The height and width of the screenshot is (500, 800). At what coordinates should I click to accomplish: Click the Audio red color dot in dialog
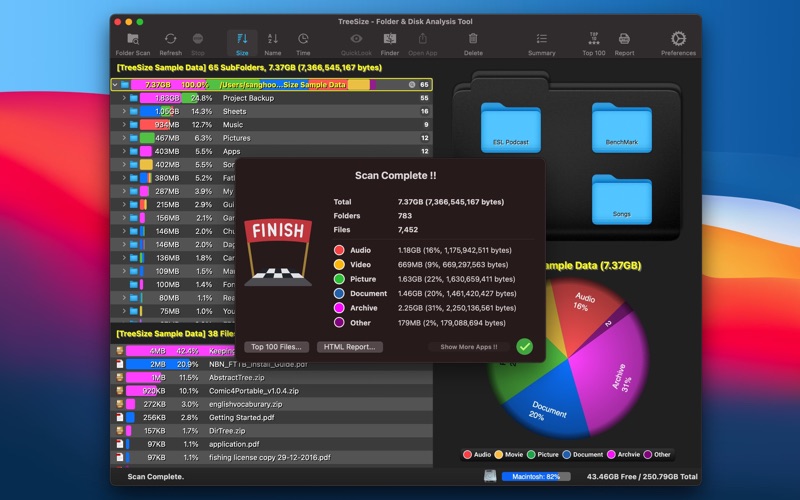pyautogui.click(x=339, y=250)
